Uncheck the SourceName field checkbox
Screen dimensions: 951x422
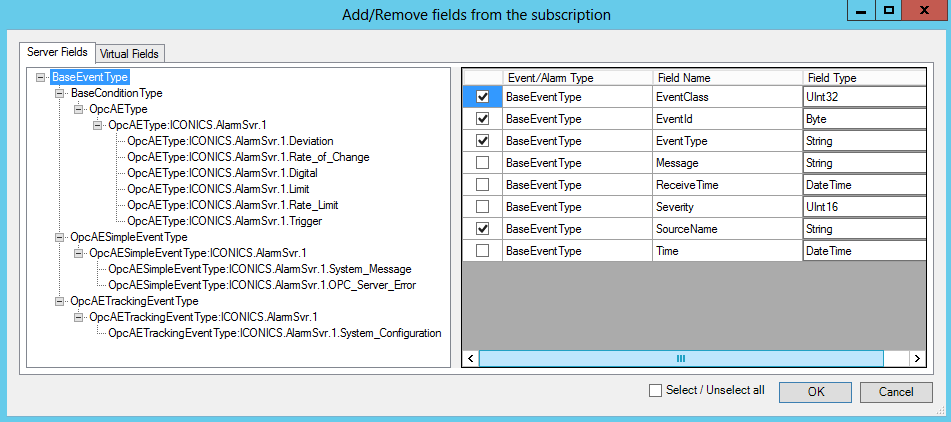click(x=483, y=229)
